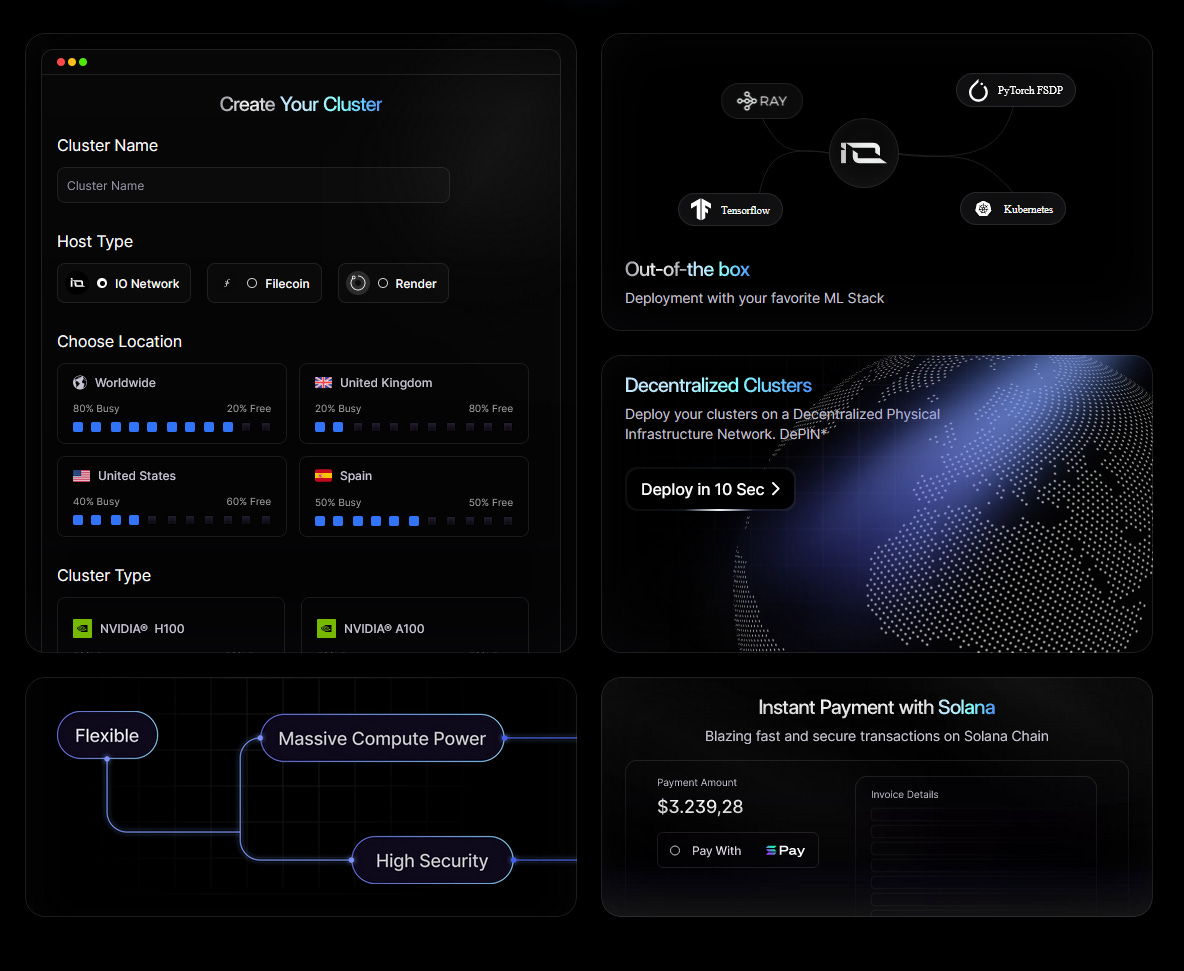
Task: Click the chevron arrow in Deploy button
Action: click(775, 489)
